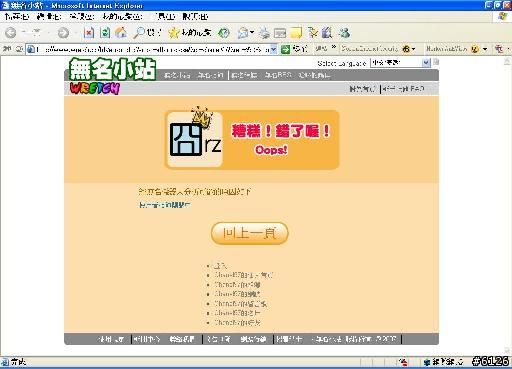
Task: Expand the Forward button history dropdown arrow
Action: (76, 33)
